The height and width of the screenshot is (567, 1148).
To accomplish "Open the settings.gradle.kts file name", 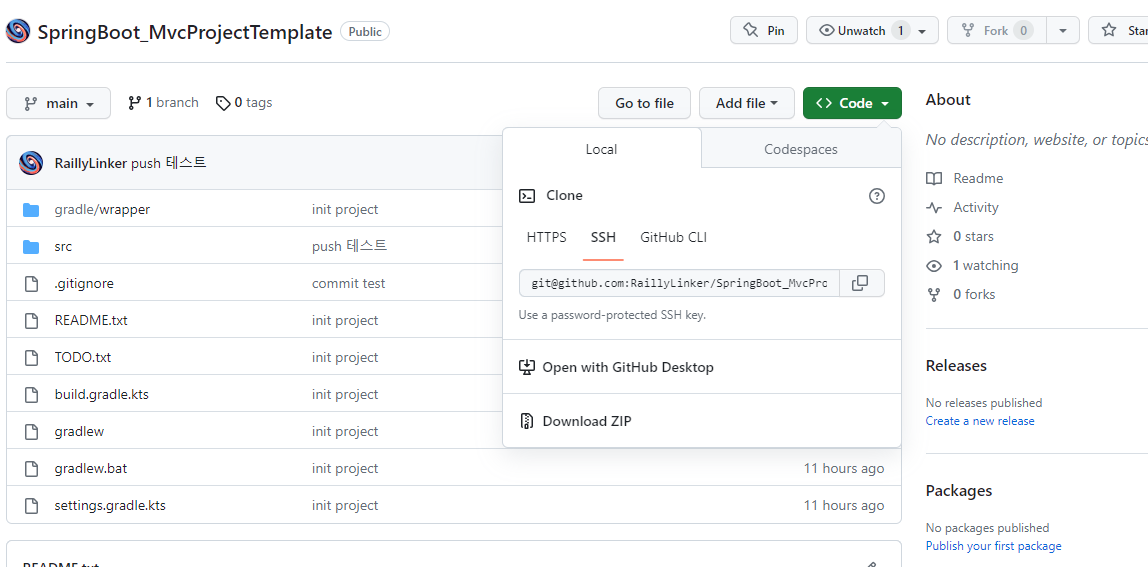I will point(110,505).
